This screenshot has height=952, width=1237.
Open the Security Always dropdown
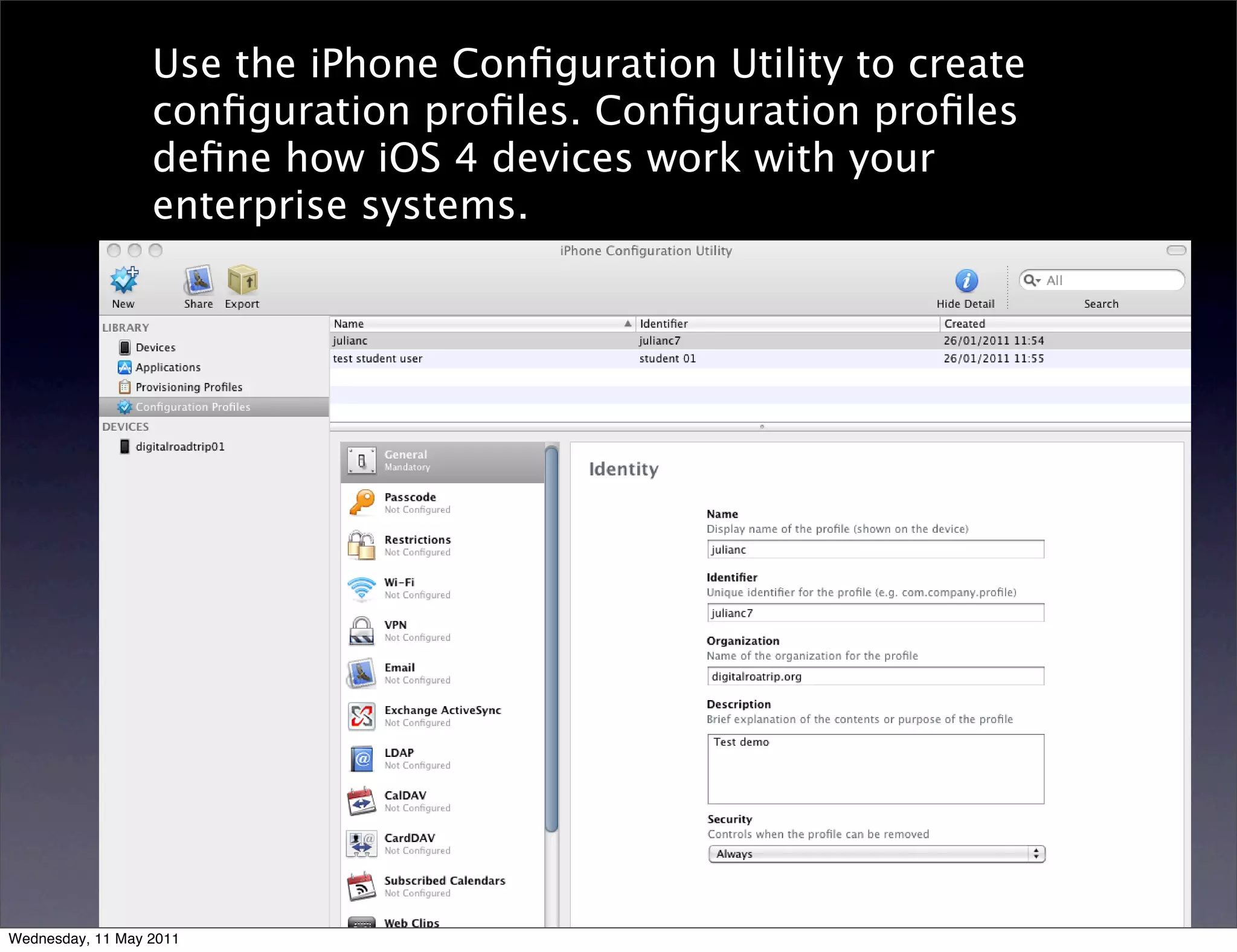876,854
